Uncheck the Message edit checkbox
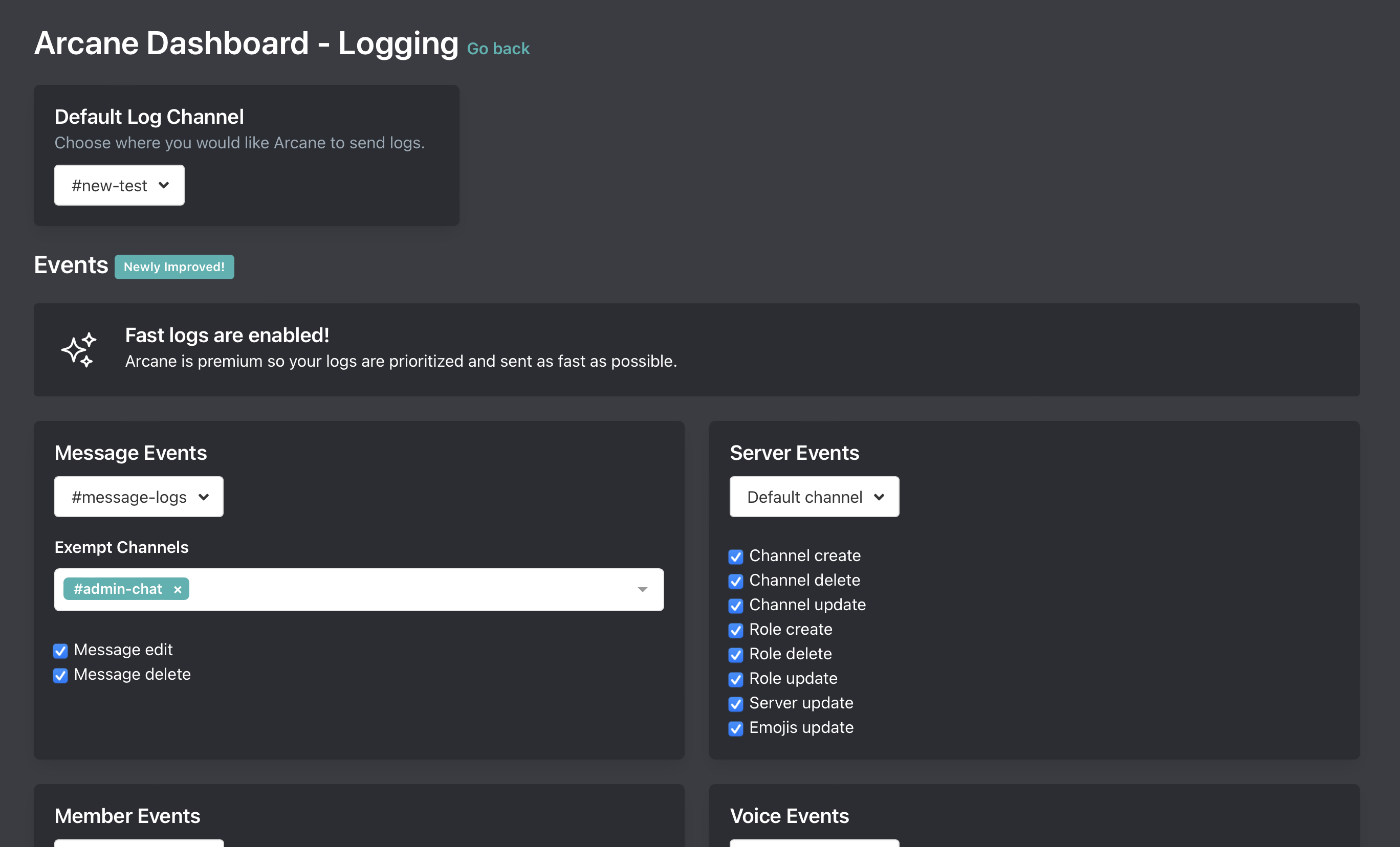1400x847 pixels. pyautogui.click(x=60, y=651)
